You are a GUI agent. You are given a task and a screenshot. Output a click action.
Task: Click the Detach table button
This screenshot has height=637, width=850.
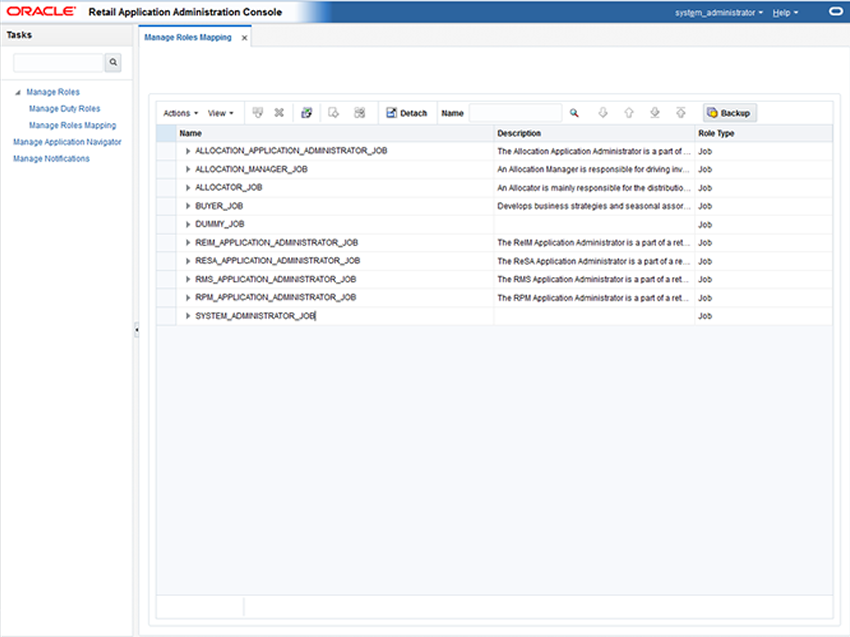click(x=407, y=113)
